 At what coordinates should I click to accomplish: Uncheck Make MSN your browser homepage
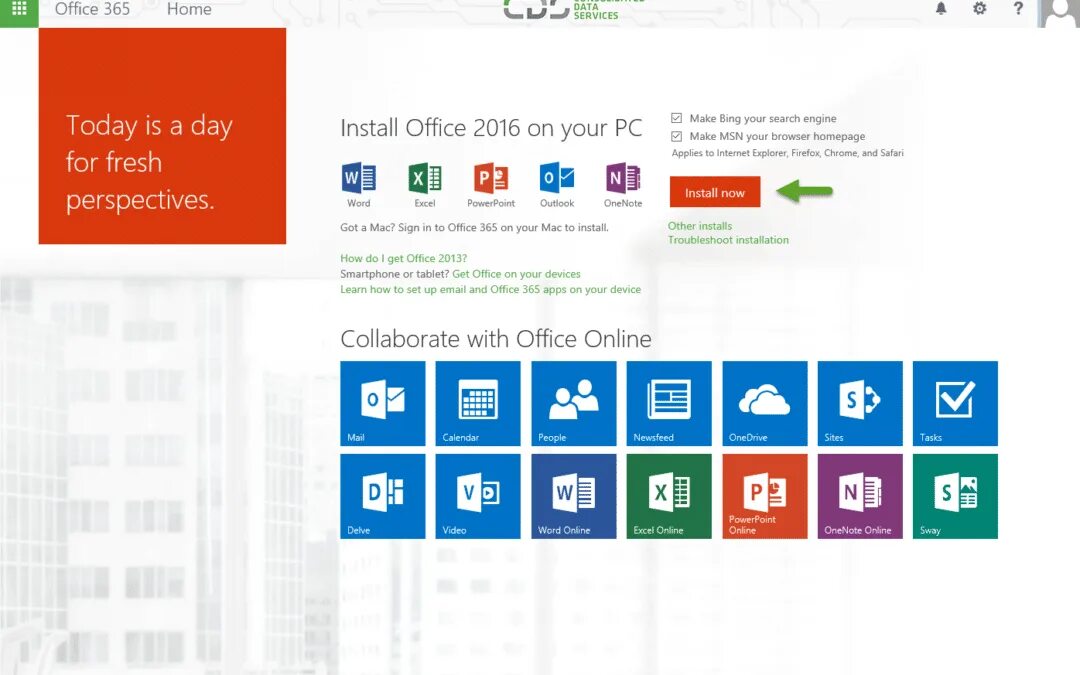point(676,136)
